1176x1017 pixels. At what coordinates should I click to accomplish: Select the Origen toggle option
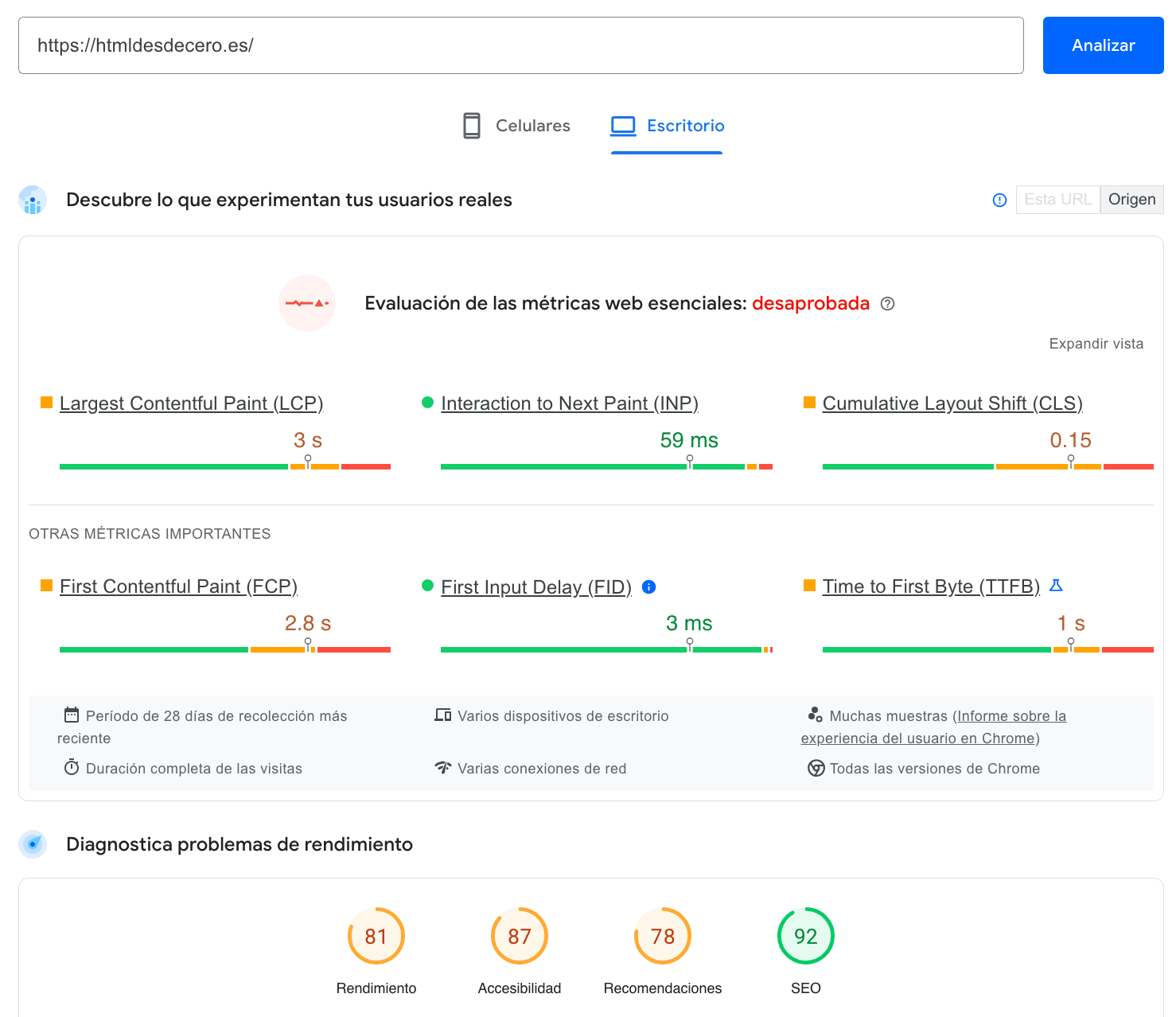[1131, 200]
